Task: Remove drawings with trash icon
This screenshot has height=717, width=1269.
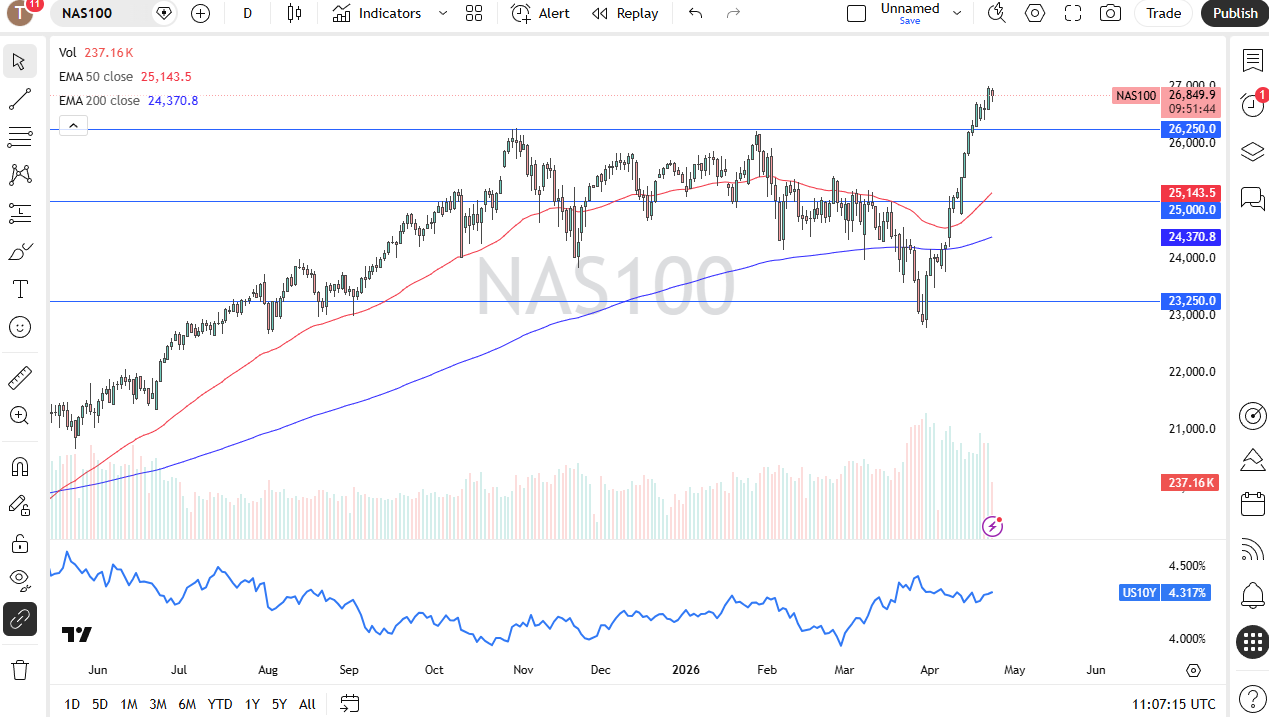Action: tap(19, 669)
